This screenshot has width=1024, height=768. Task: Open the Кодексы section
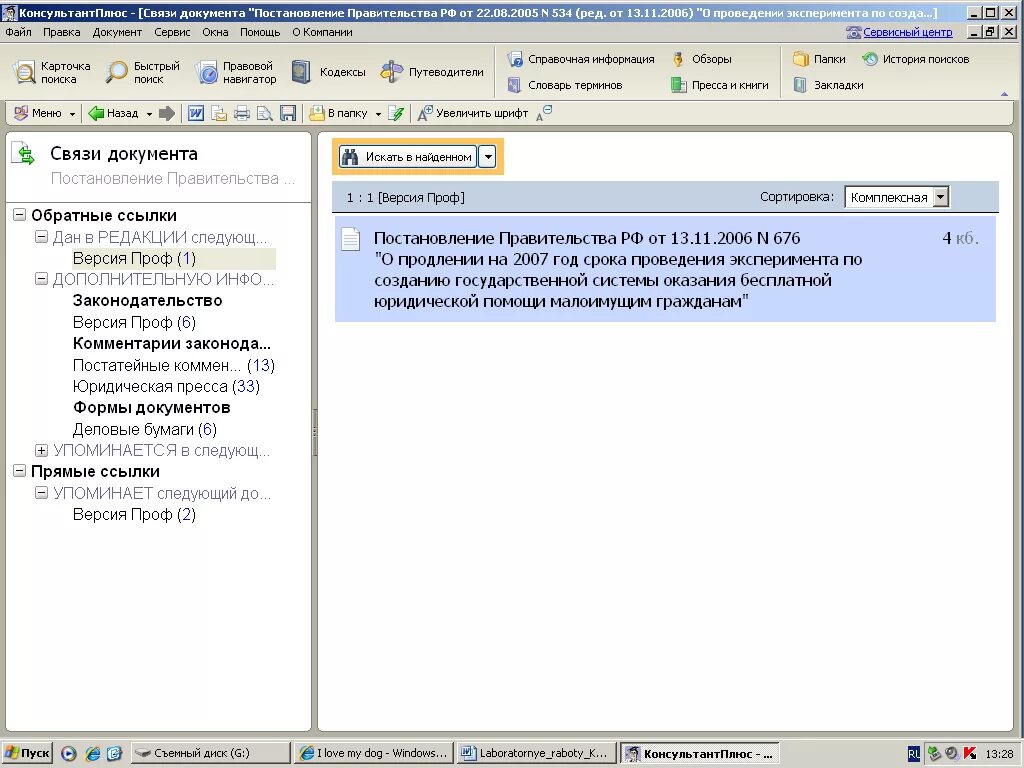point(328,72)
